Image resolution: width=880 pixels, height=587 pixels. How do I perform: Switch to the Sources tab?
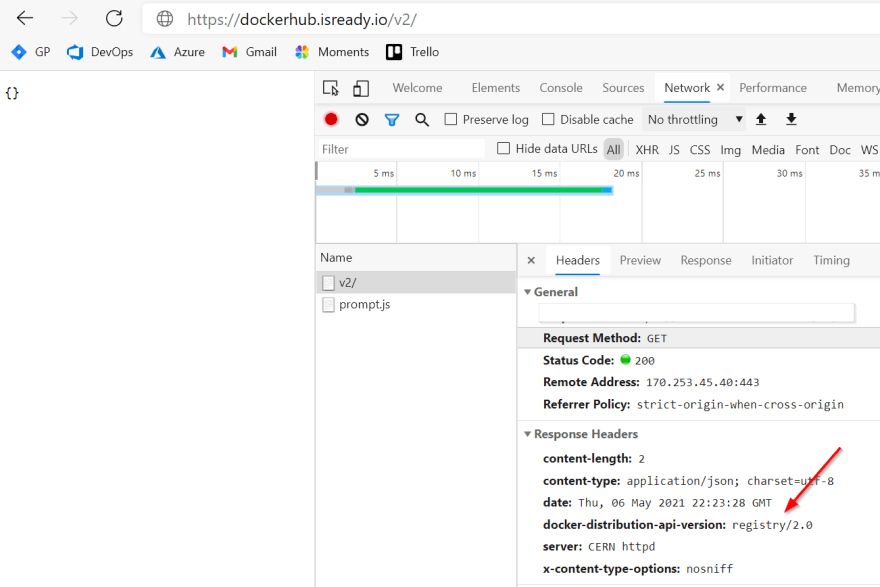(623, 88)
